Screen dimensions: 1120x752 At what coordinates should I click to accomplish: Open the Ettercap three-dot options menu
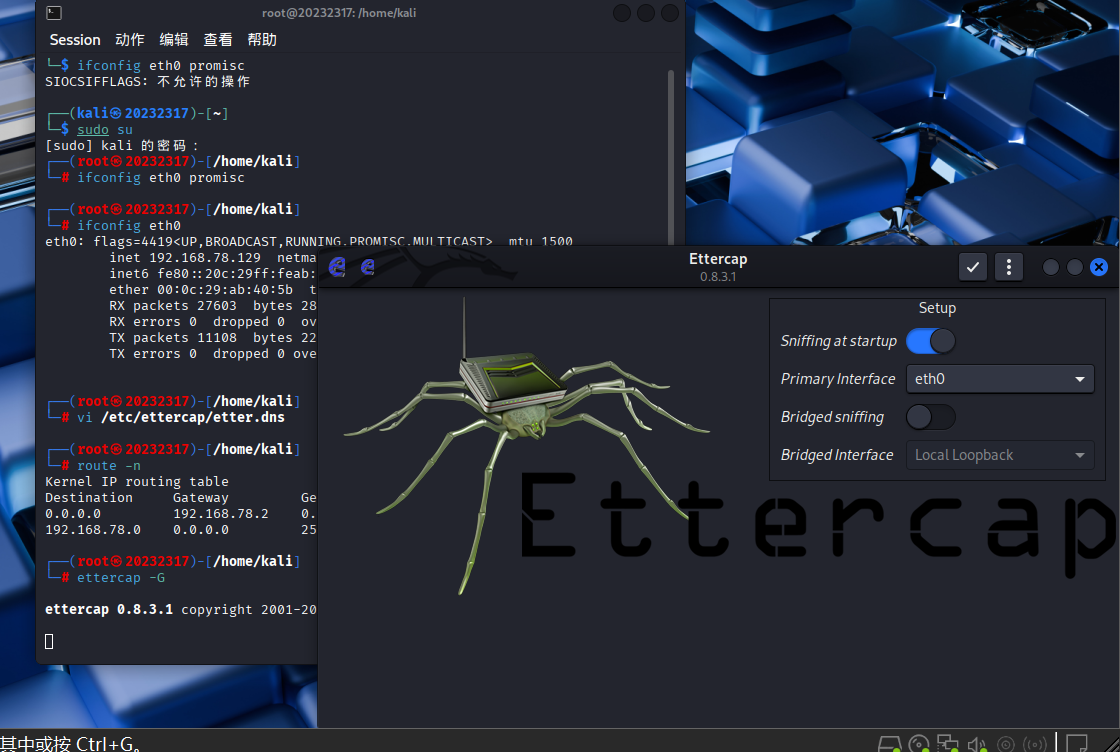[x=1009, y=267]
